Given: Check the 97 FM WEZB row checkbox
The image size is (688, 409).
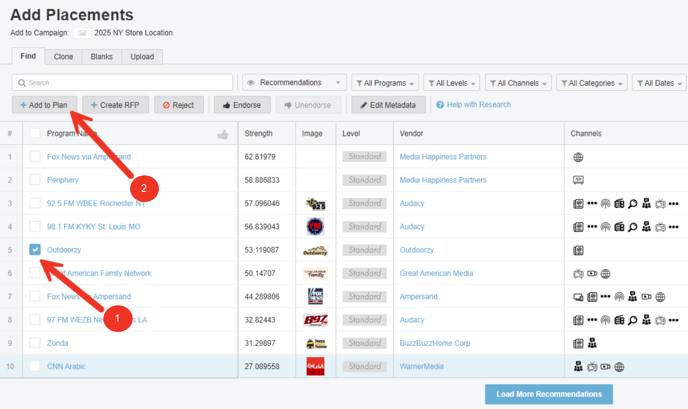Looking at the screenshot, I should tap(35, 319).
